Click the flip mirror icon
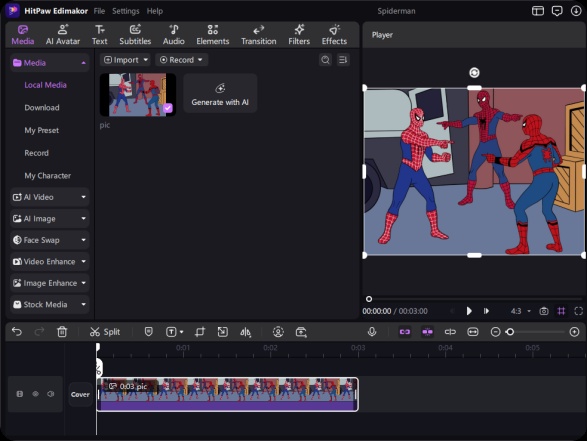 pyautogui.click(x=245, y=332)
